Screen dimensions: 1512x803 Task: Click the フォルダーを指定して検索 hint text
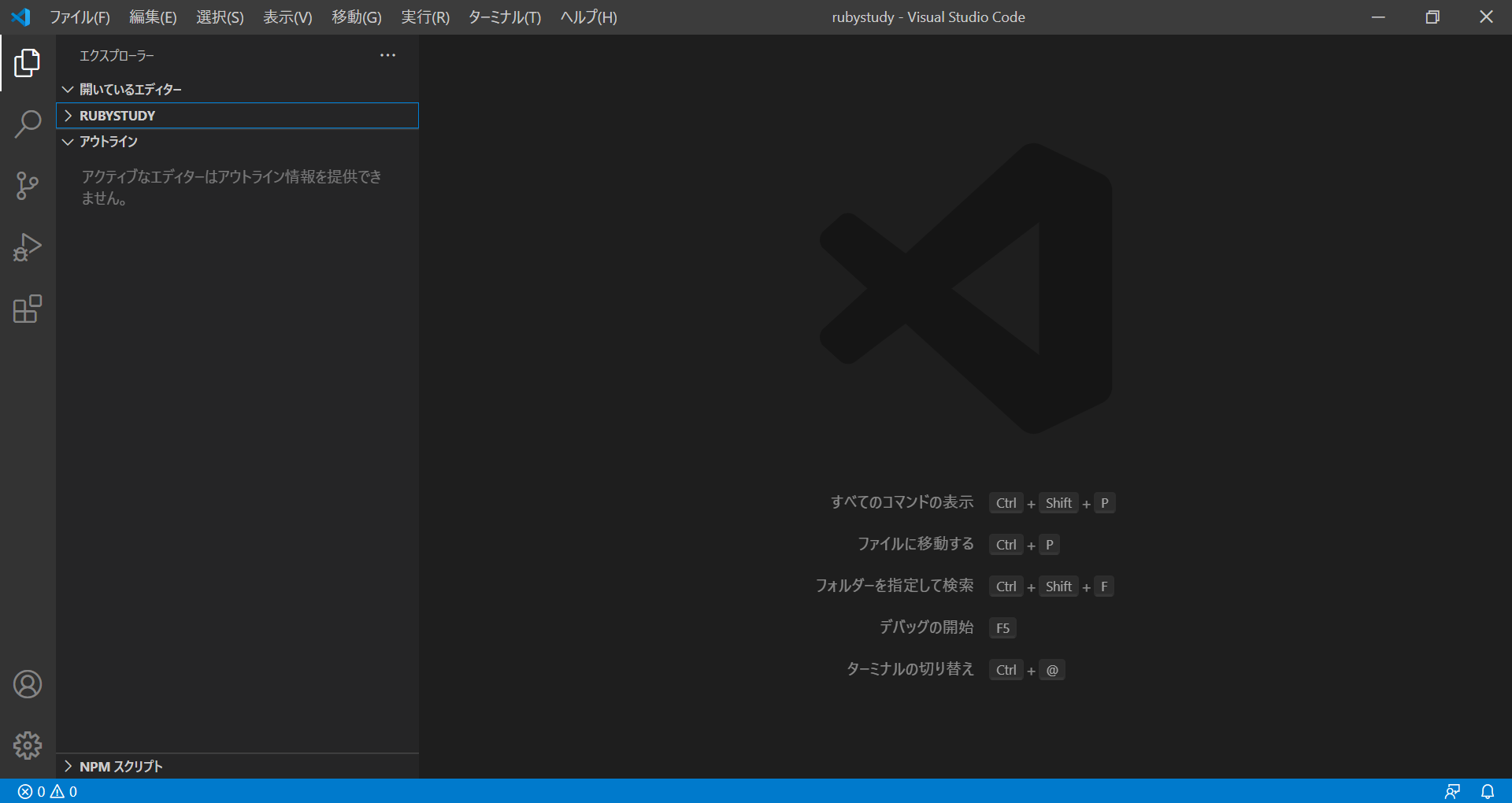894,586
